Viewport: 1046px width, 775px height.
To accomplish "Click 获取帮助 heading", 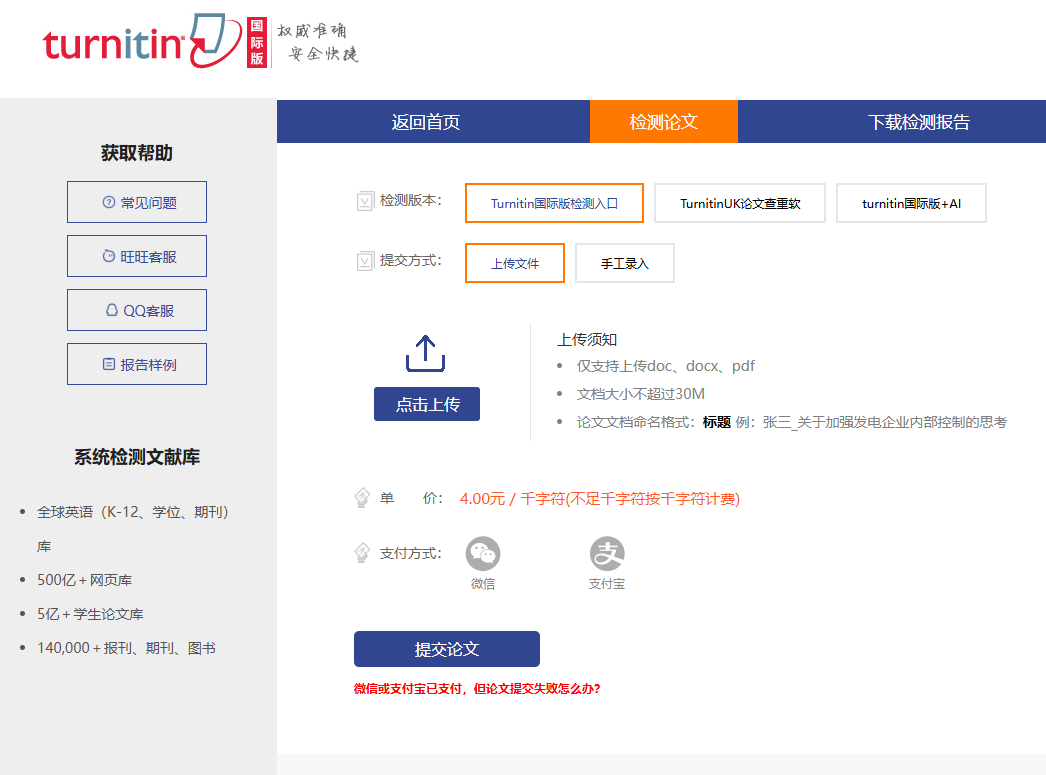I will [x=137, y=153].
